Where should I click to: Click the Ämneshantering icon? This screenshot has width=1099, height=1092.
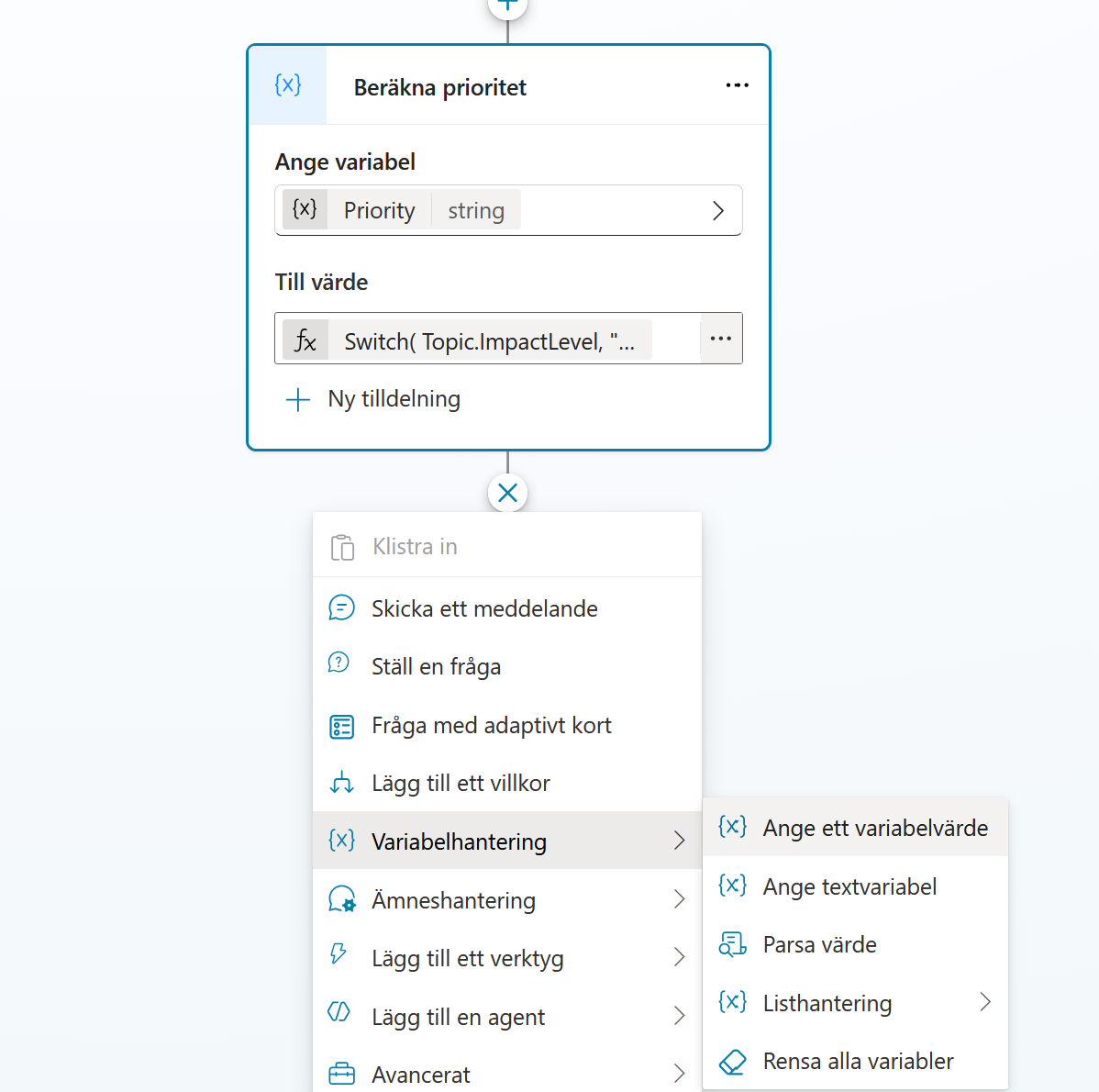pos(341,899)
